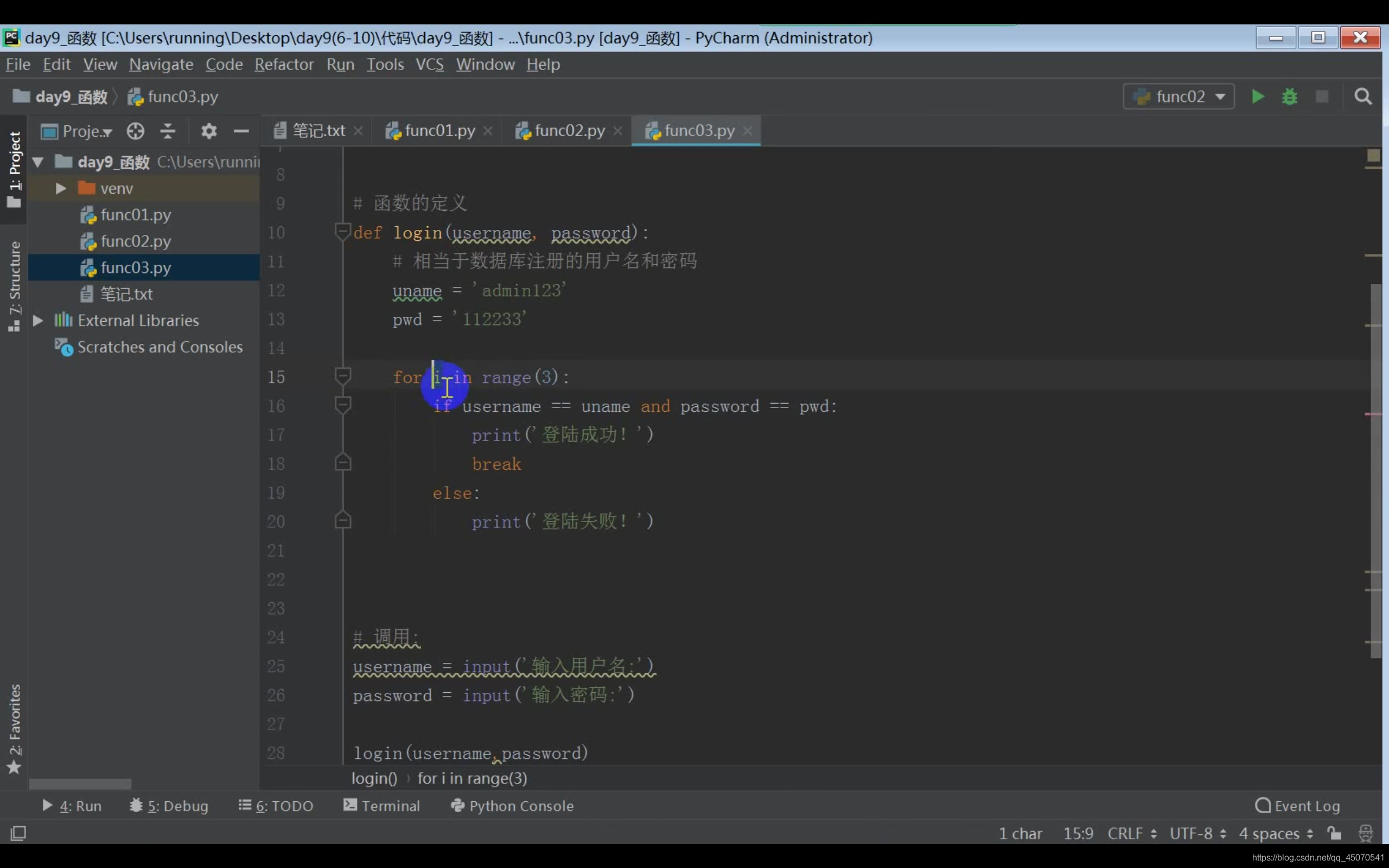1389x868 pixels.
Task: Start debugging with the green bug icon
Action: [1289, 97]
